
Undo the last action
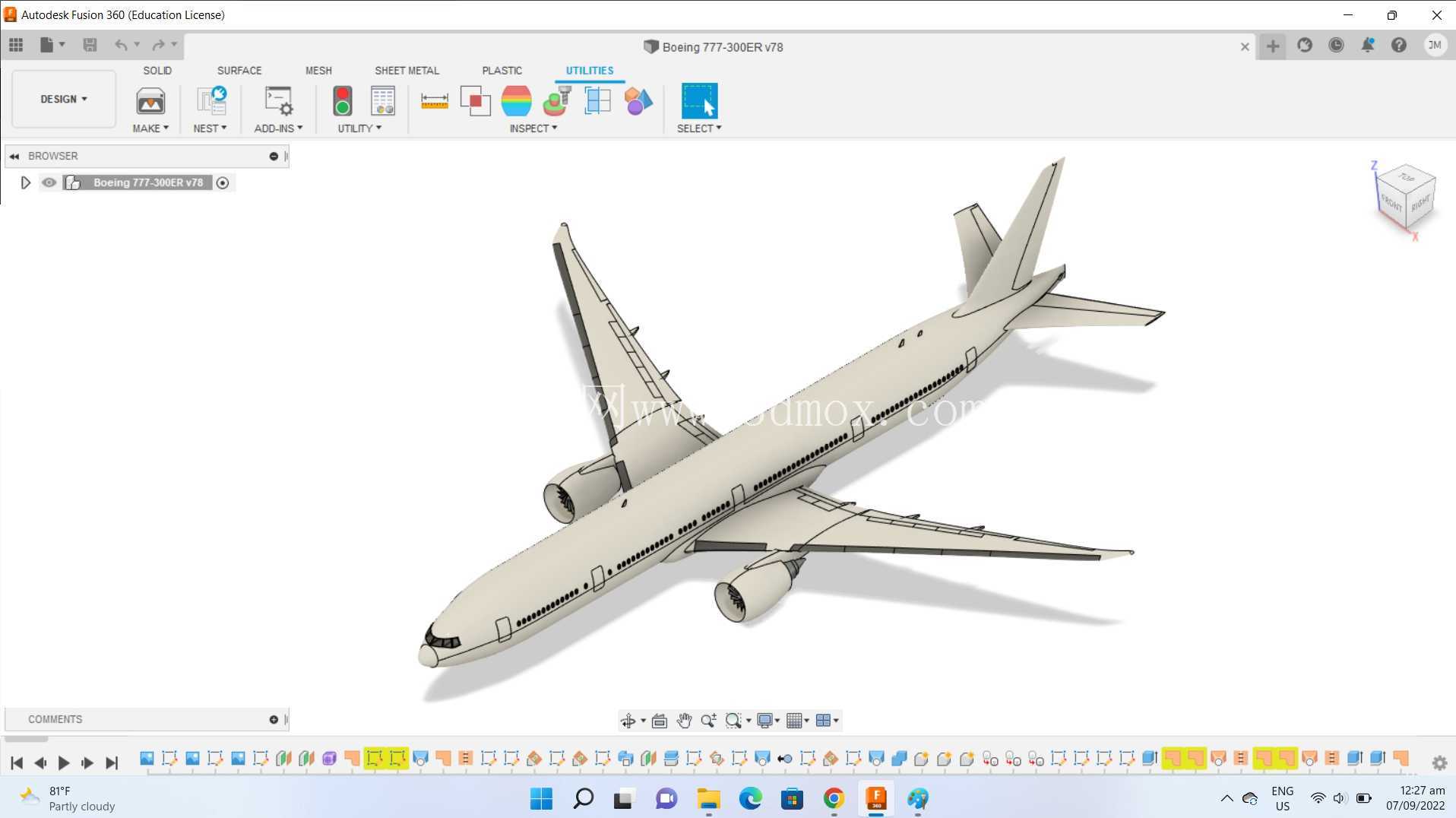[x=121, y=46]
